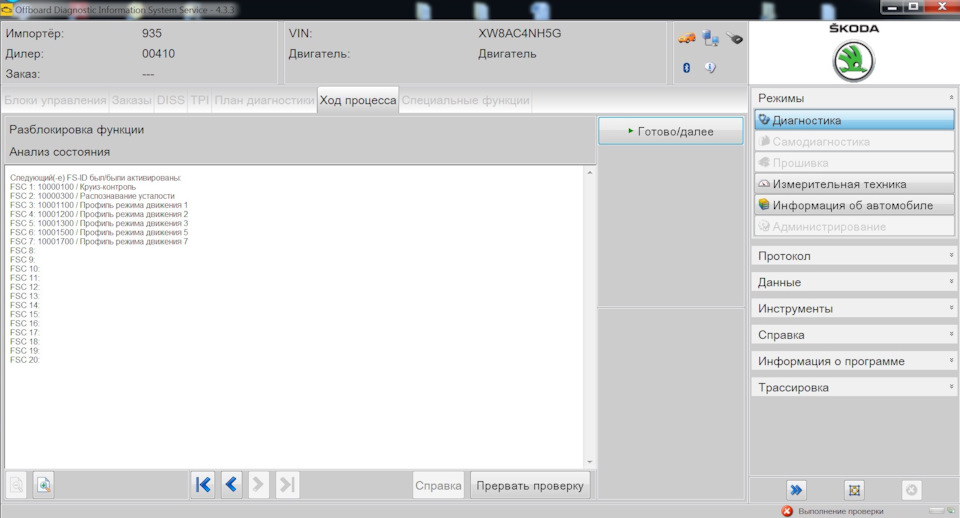
Task: Click the grayed stop circle icon
Action: coord(912,490)
